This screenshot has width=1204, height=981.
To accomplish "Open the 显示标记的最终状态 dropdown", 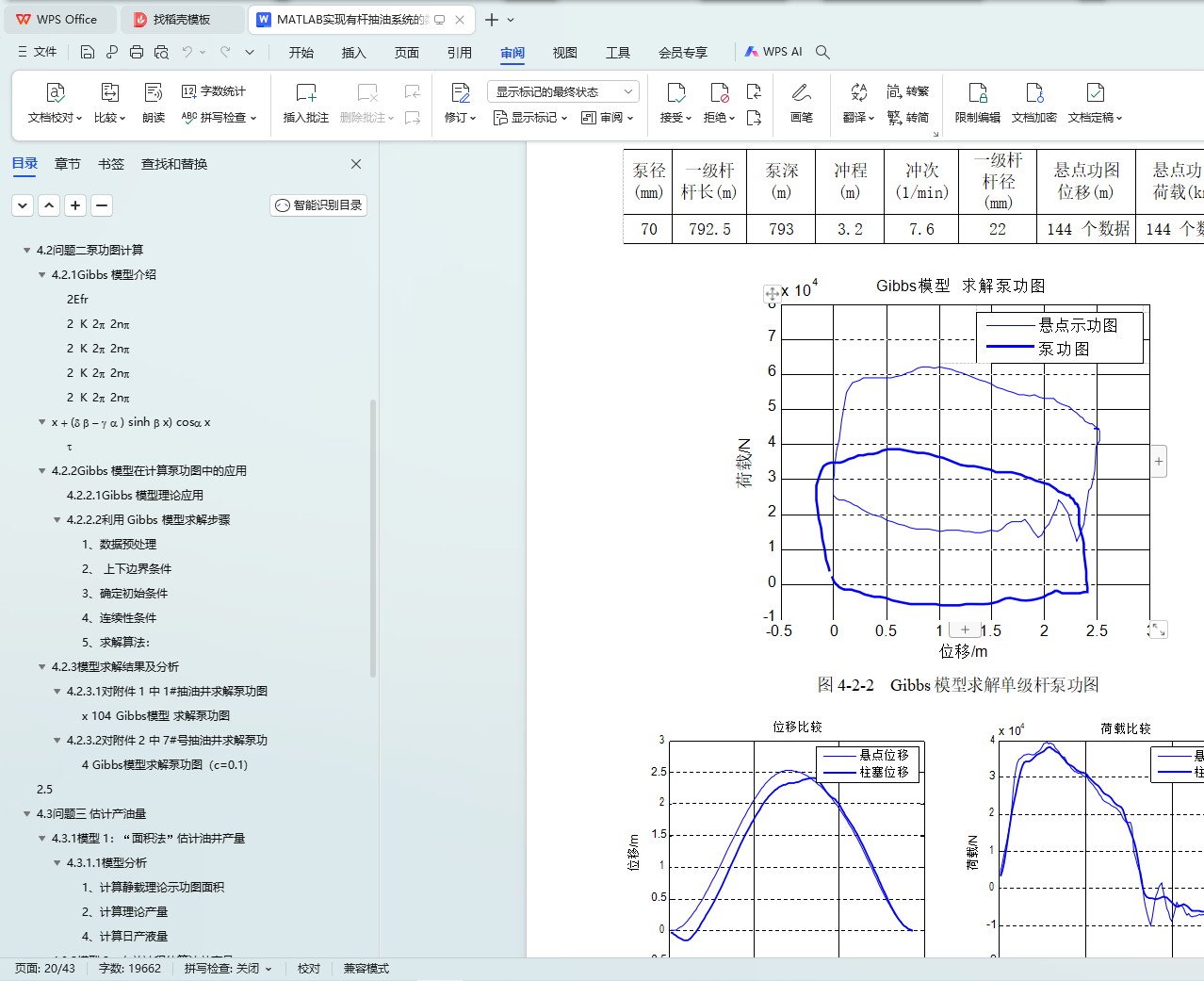I will (x=563, y=91).
